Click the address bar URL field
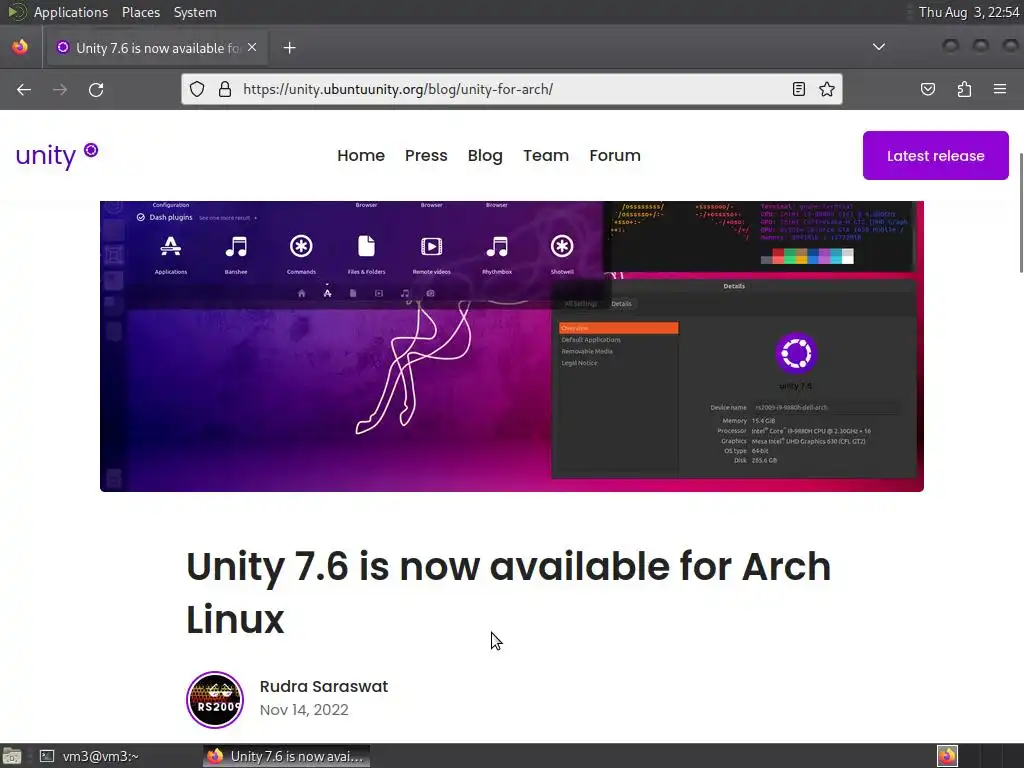This screenshot has height=768, width=1024. coord(511,89)
